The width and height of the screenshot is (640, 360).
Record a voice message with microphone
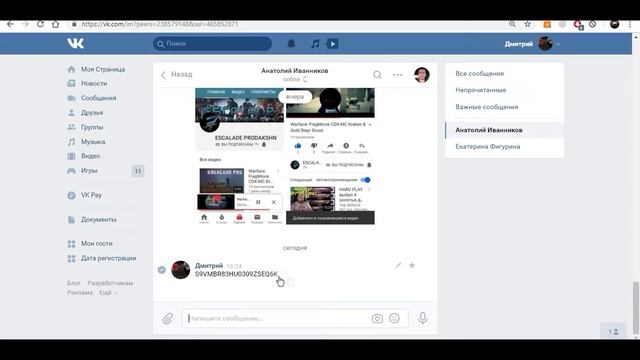pyautogui.click(x=423, y=318)
